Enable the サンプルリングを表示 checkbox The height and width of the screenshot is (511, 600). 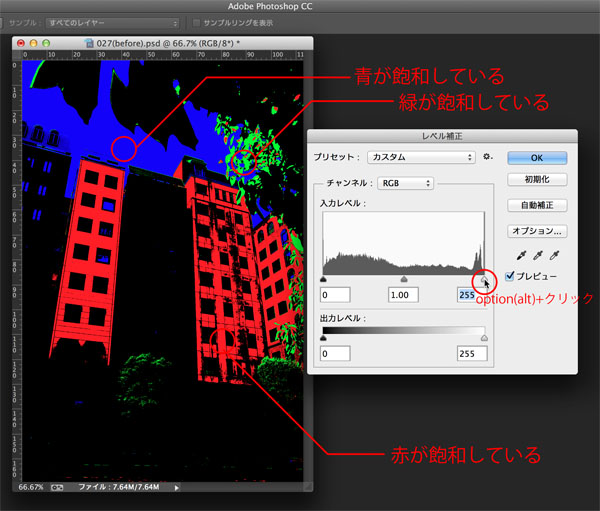click(x=197, y=22)
